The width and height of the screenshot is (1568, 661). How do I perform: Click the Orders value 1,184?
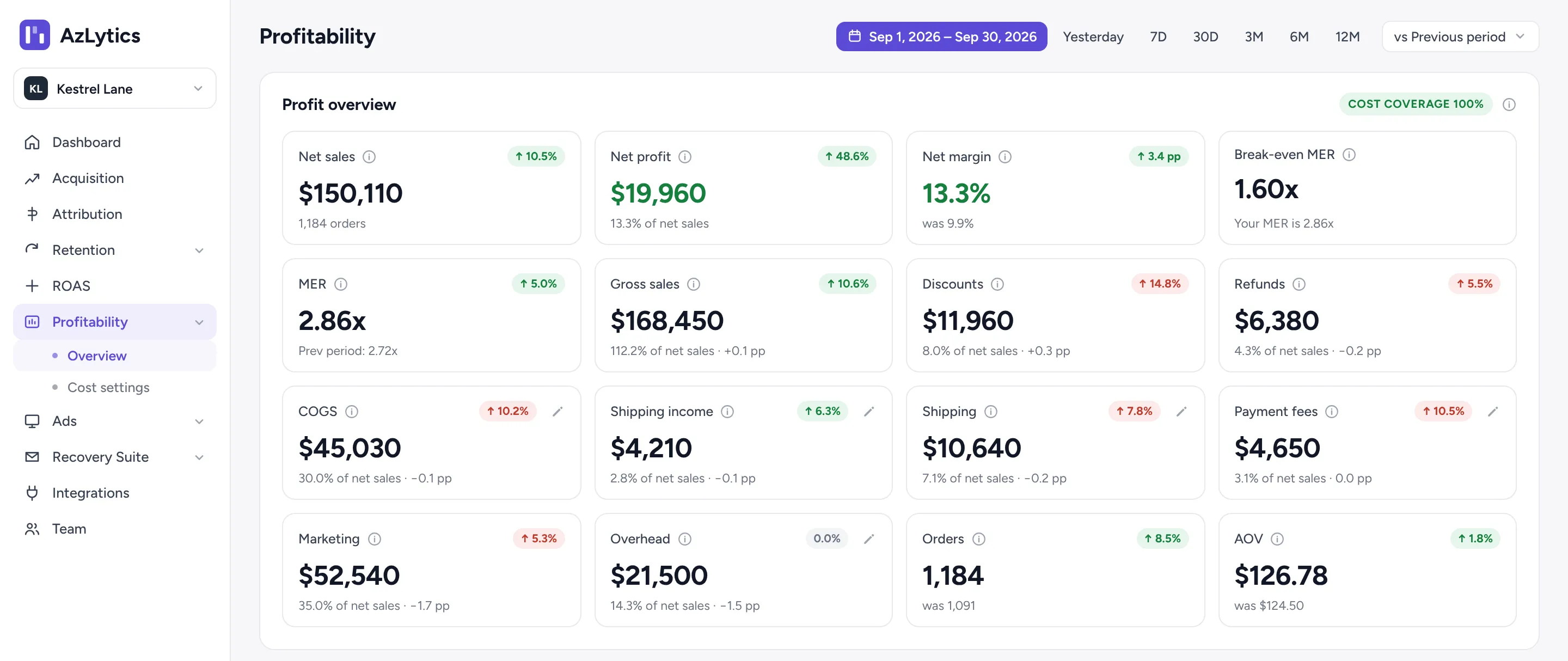[953, 576]
